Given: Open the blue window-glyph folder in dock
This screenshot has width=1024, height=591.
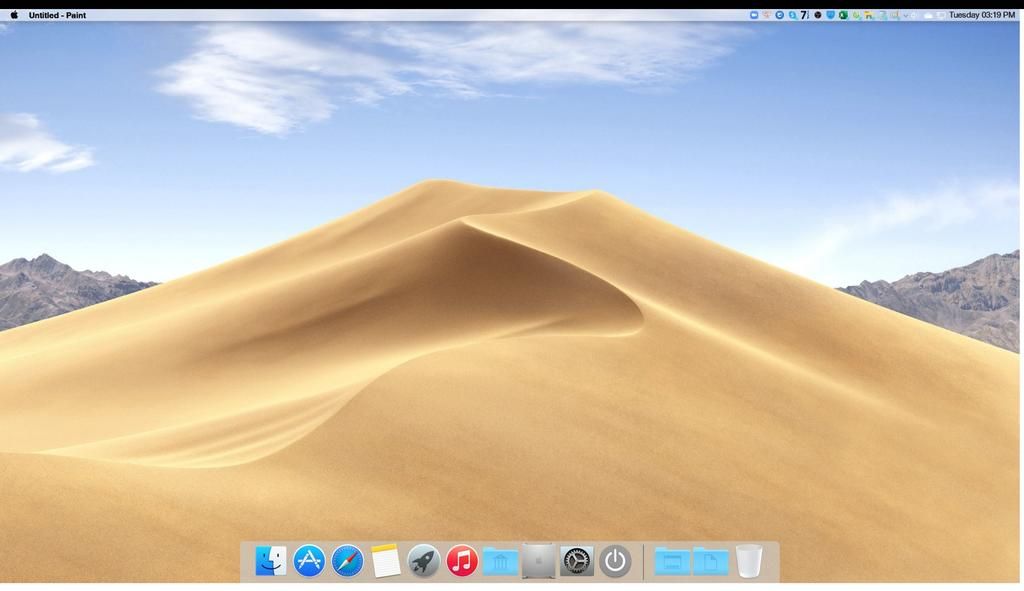Looking at the screenshot, I should [x=672, y=562].
